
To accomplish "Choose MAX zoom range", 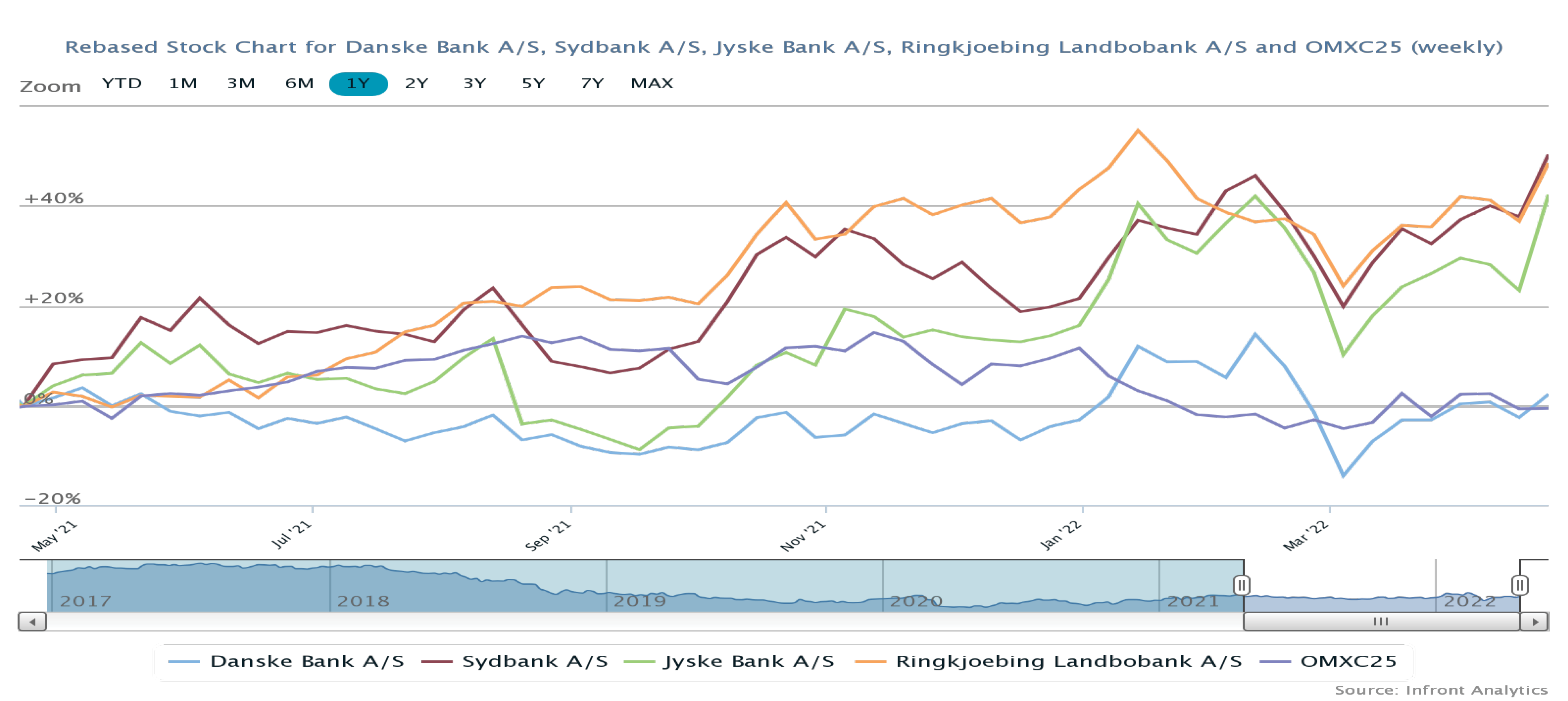I will pos(652,84).
